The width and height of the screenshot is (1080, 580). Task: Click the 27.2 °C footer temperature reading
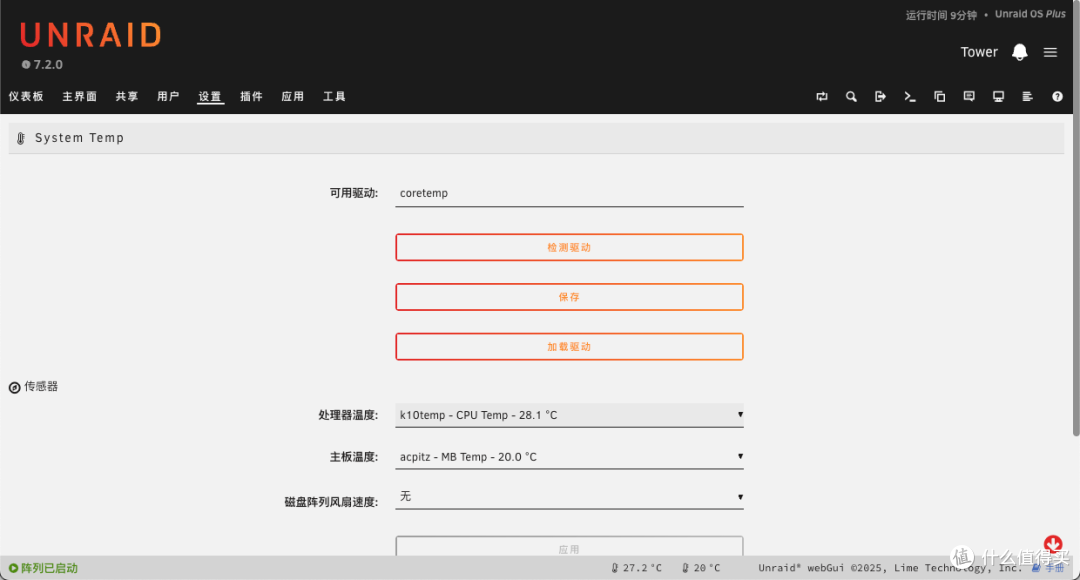(636, 568)
